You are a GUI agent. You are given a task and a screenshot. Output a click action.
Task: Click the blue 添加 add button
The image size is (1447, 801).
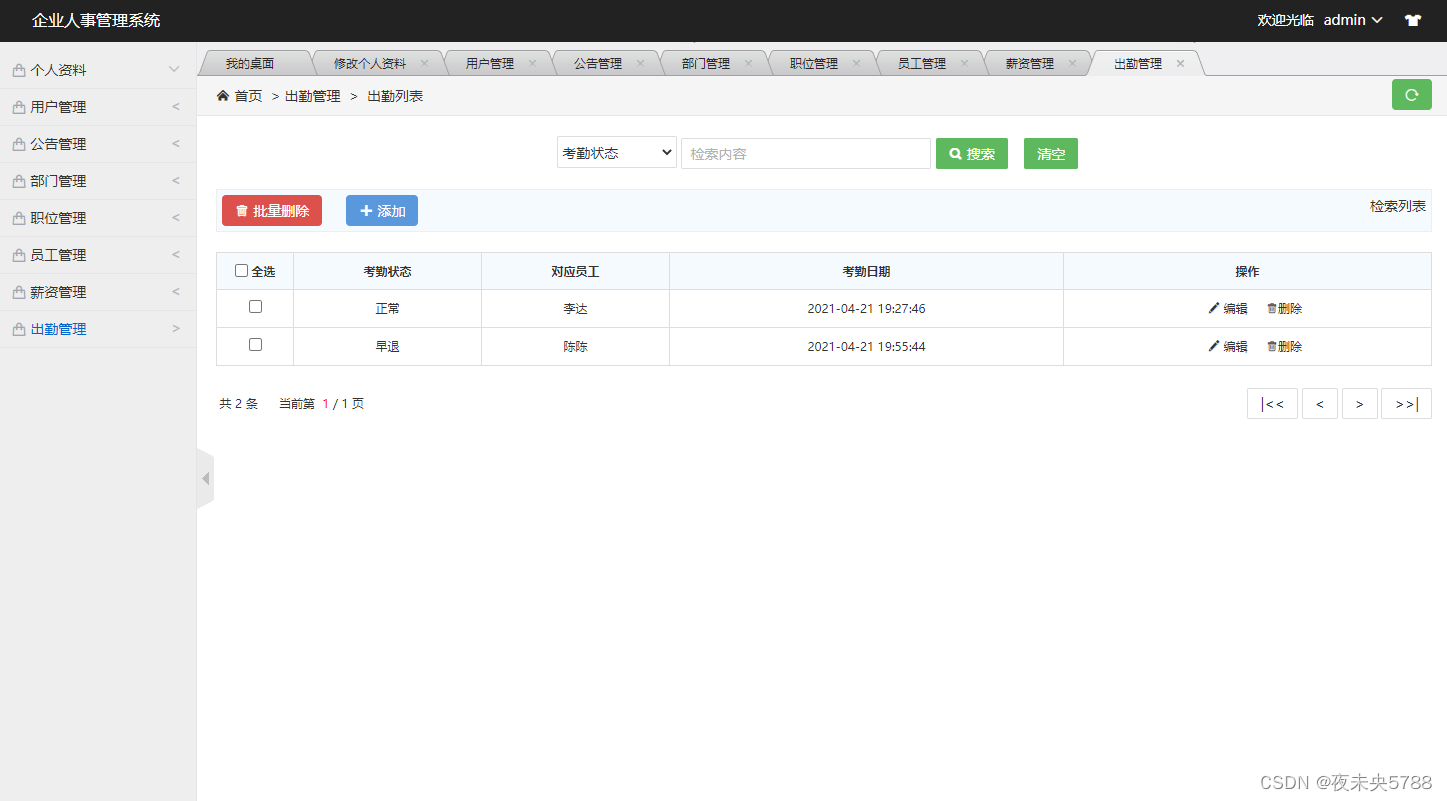382,210
